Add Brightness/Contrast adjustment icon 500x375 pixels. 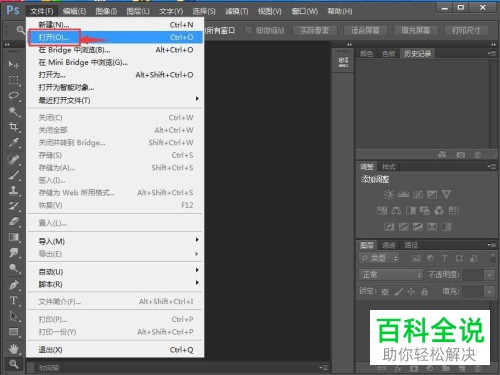tap(389, 194)
